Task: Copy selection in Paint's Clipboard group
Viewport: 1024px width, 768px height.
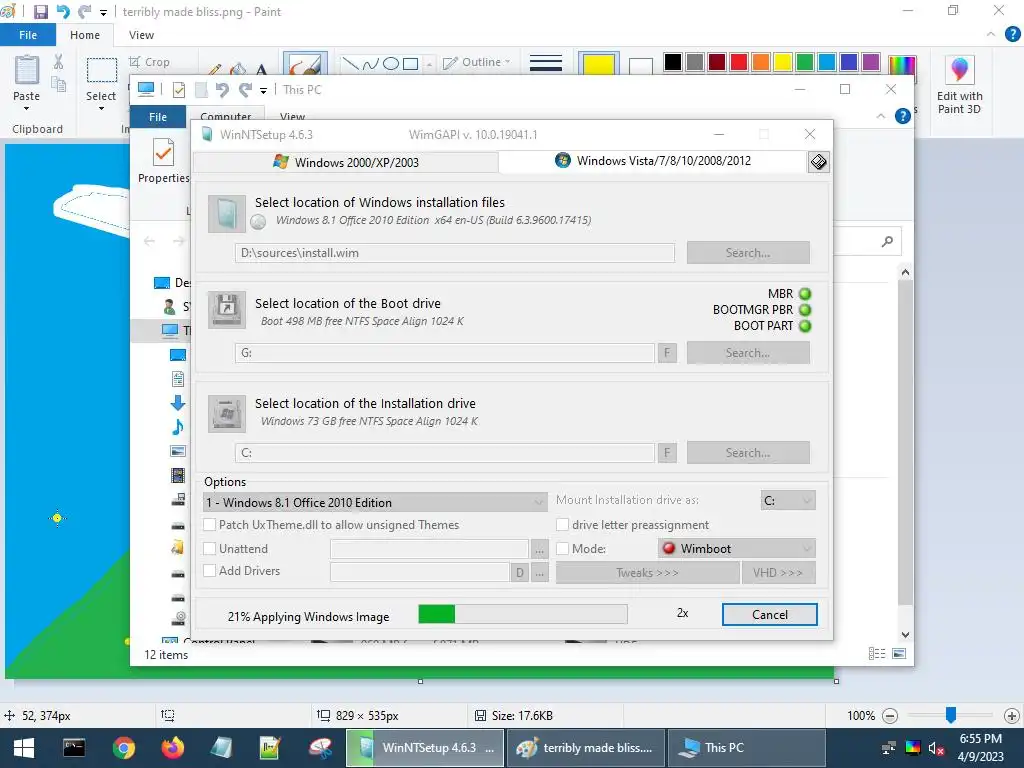Action: point(59,84)
